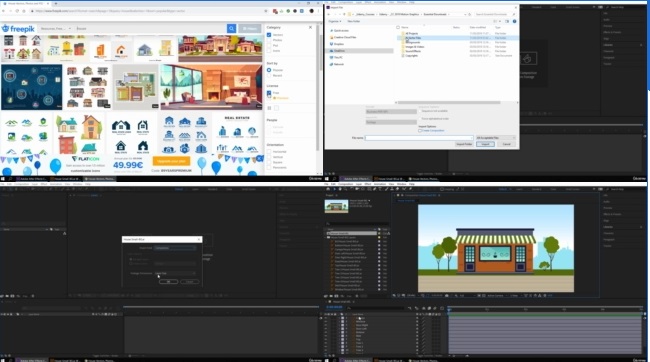Screen dimensions: 650x362
Task: Open the Footage Dimensions dropdown showing Layer Size
Action: point(175,273)
